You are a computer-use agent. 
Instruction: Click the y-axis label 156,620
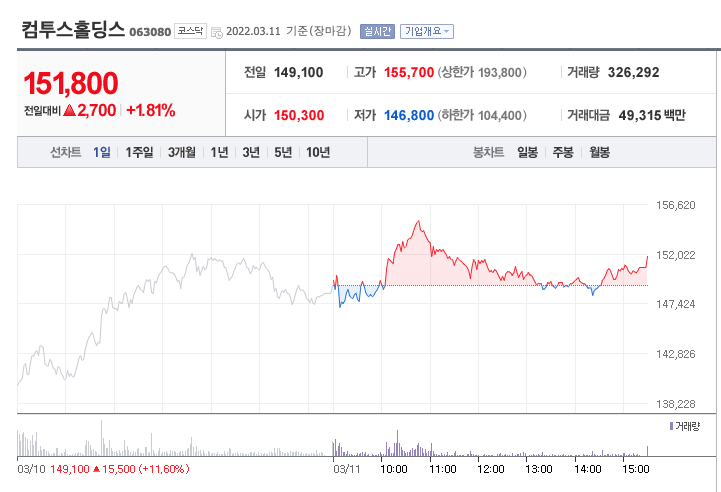675,205
